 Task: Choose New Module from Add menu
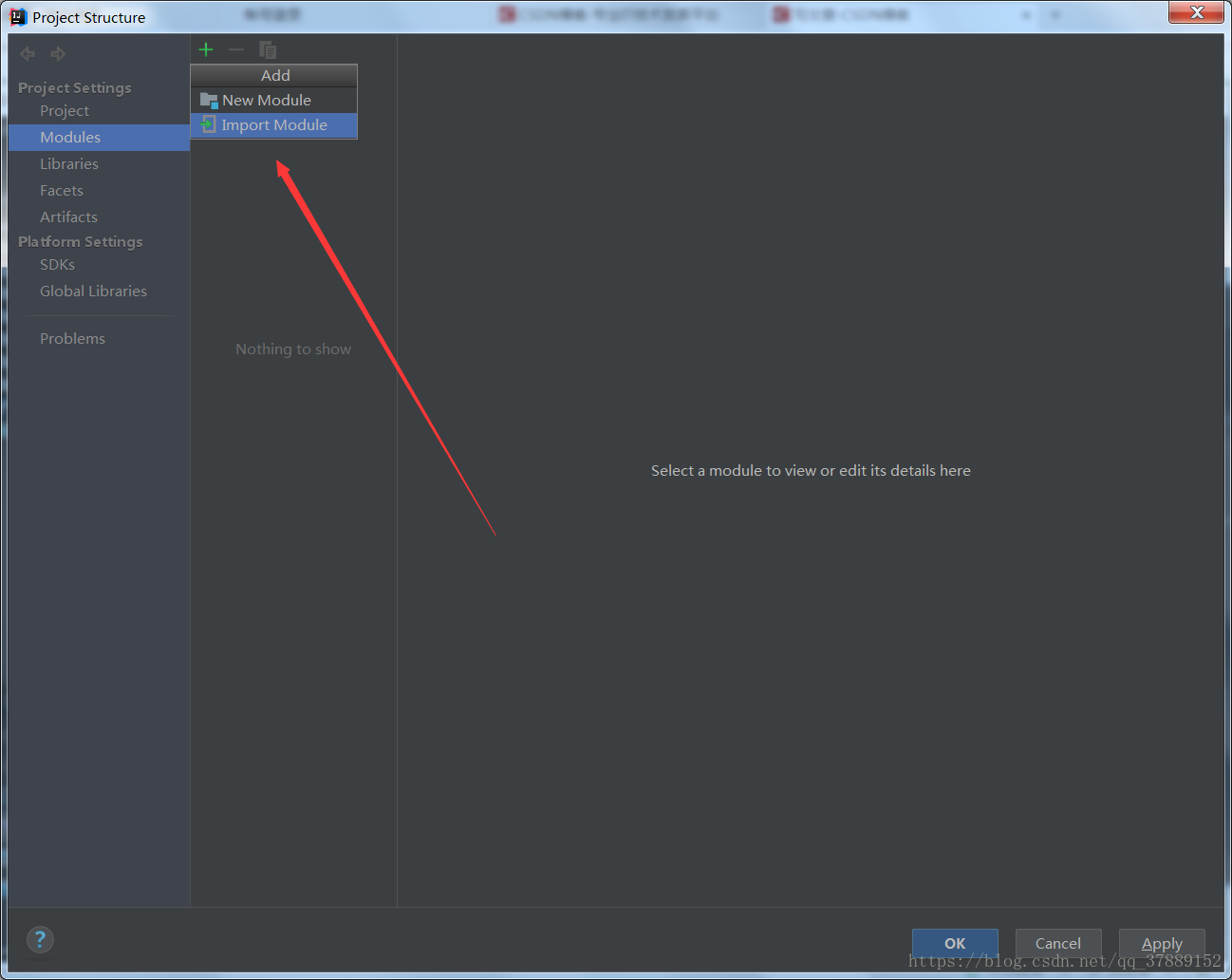tap(273, 100)
